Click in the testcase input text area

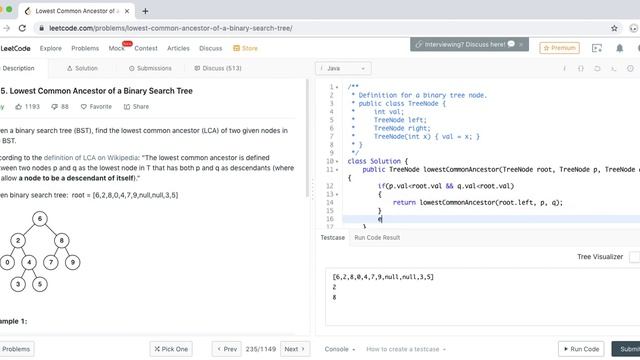(x=482, y=297)
